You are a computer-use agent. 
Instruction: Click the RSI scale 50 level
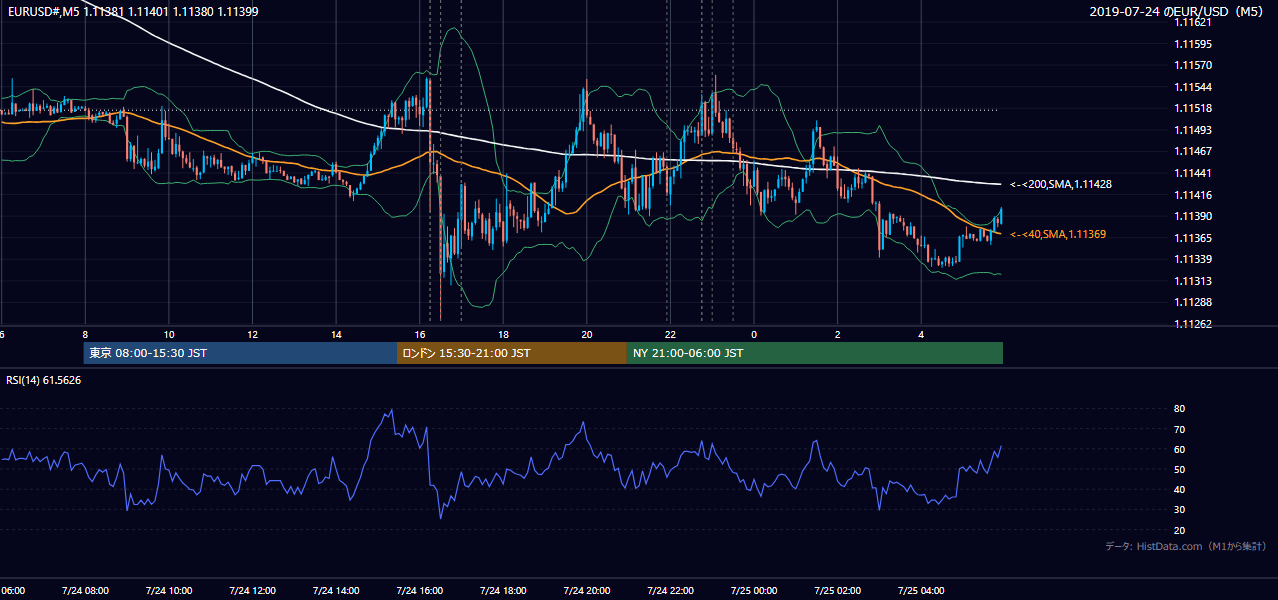[1179, 469]
